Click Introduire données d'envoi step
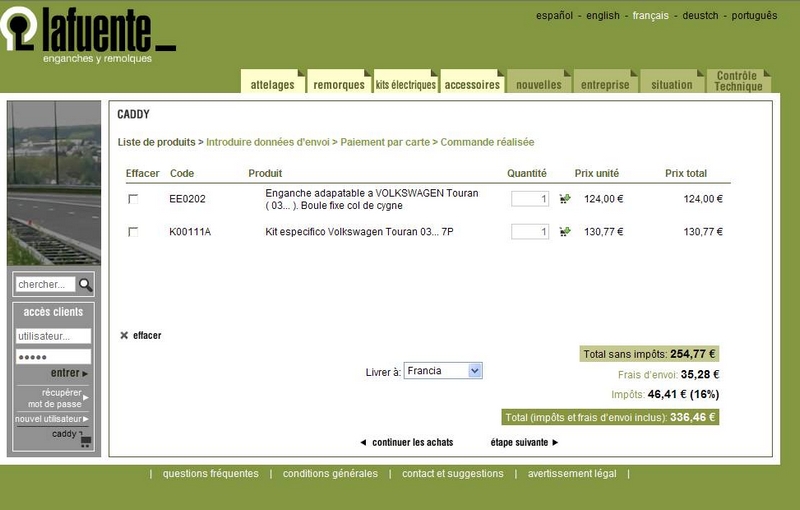The height and width of the screenshot is (510, 800). [x=268, y=142]
